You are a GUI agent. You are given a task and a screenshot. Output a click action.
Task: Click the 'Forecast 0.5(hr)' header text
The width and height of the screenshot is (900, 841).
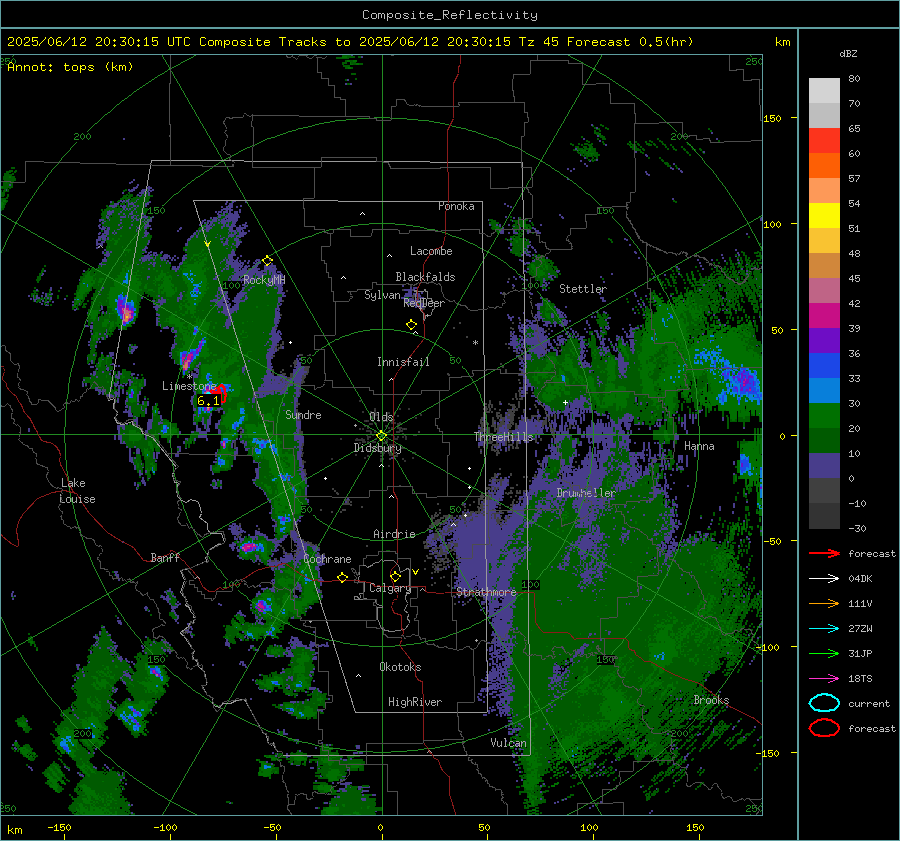(630, 42)
